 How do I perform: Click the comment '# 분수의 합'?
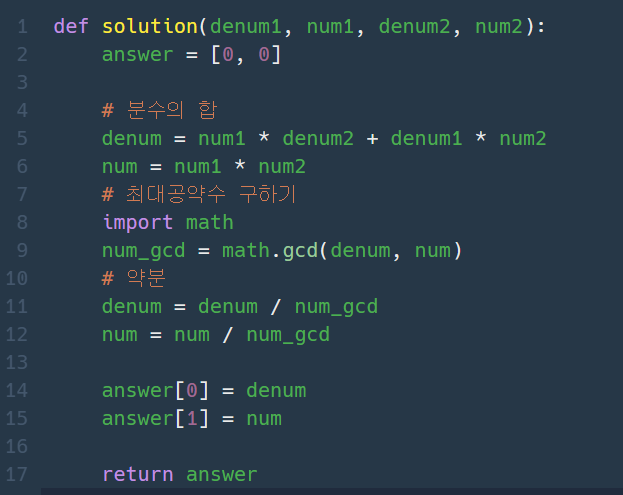point(160,110)
